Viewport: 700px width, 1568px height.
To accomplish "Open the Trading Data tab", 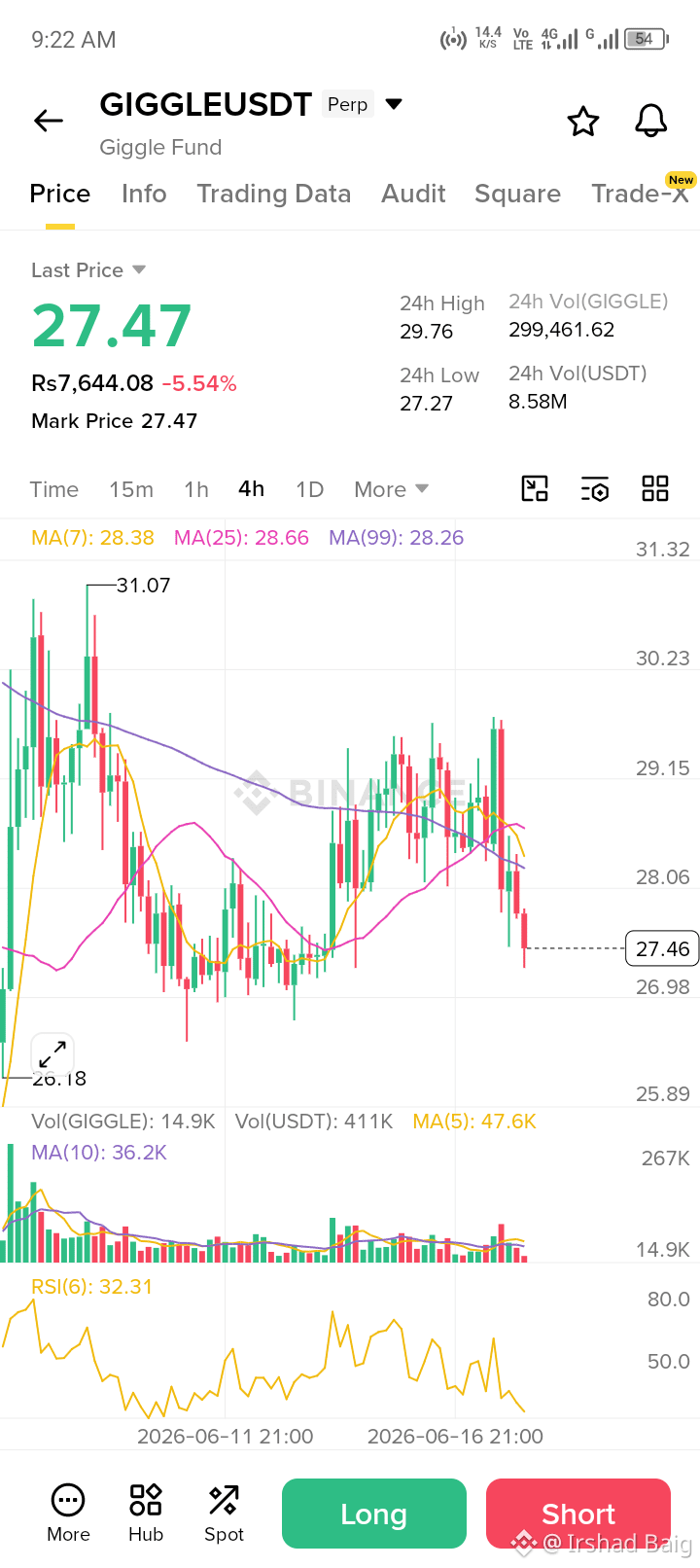I will coord(274,194).
